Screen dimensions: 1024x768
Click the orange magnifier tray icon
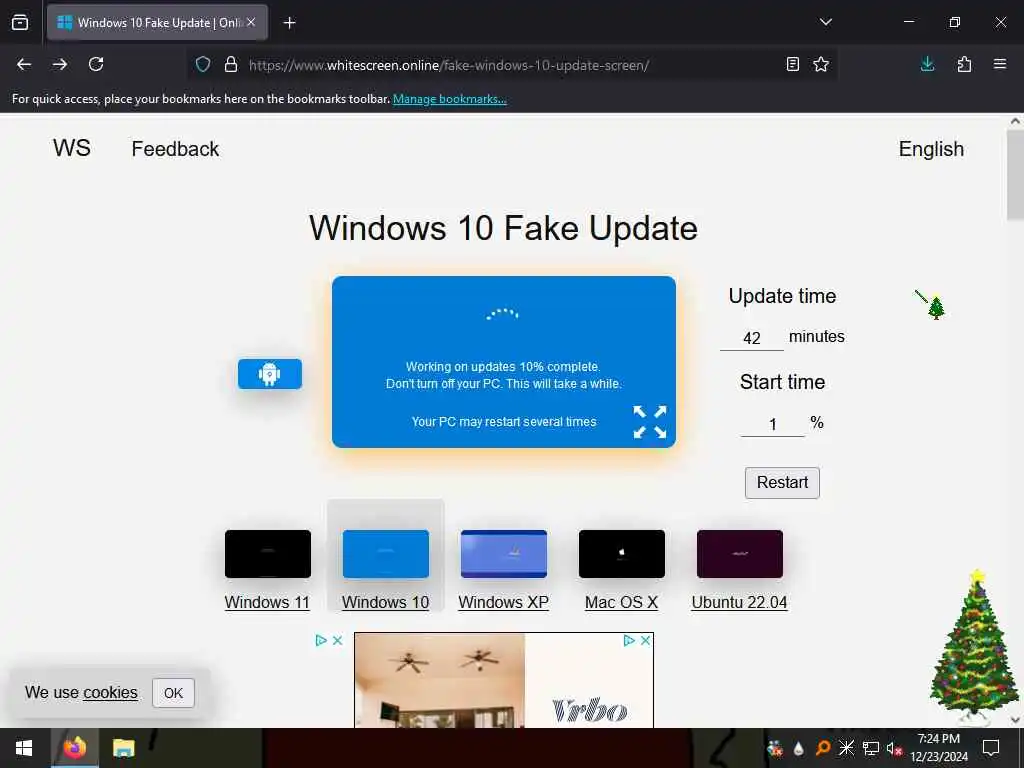pos(823,748)
